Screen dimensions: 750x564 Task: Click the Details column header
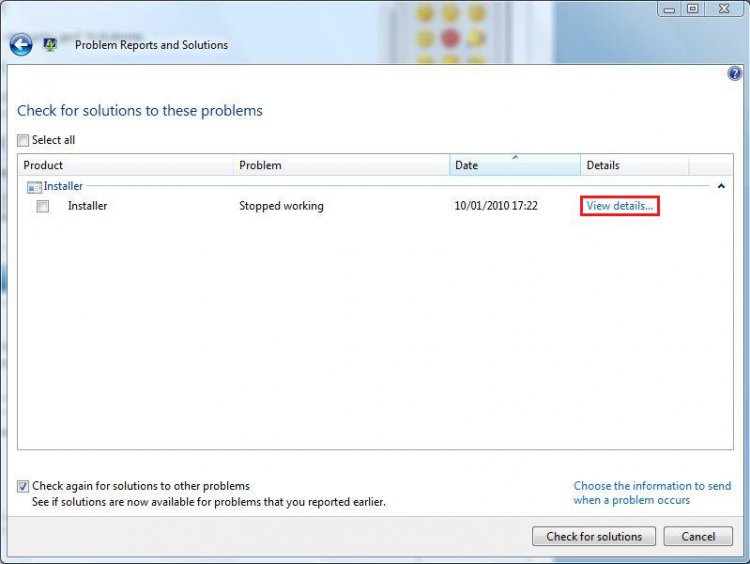pos(634,165)
